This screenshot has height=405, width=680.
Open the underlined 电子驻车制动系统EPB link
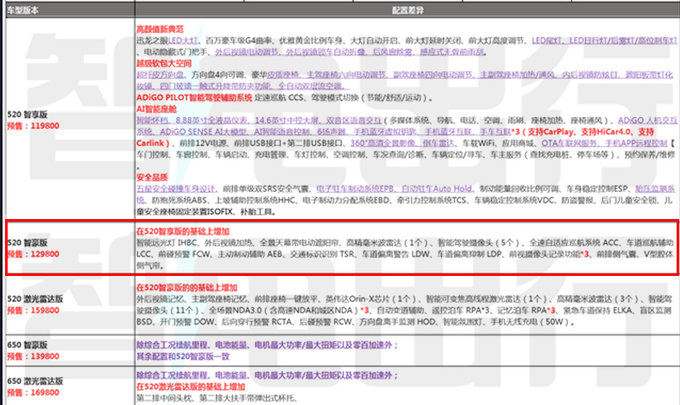355,189
